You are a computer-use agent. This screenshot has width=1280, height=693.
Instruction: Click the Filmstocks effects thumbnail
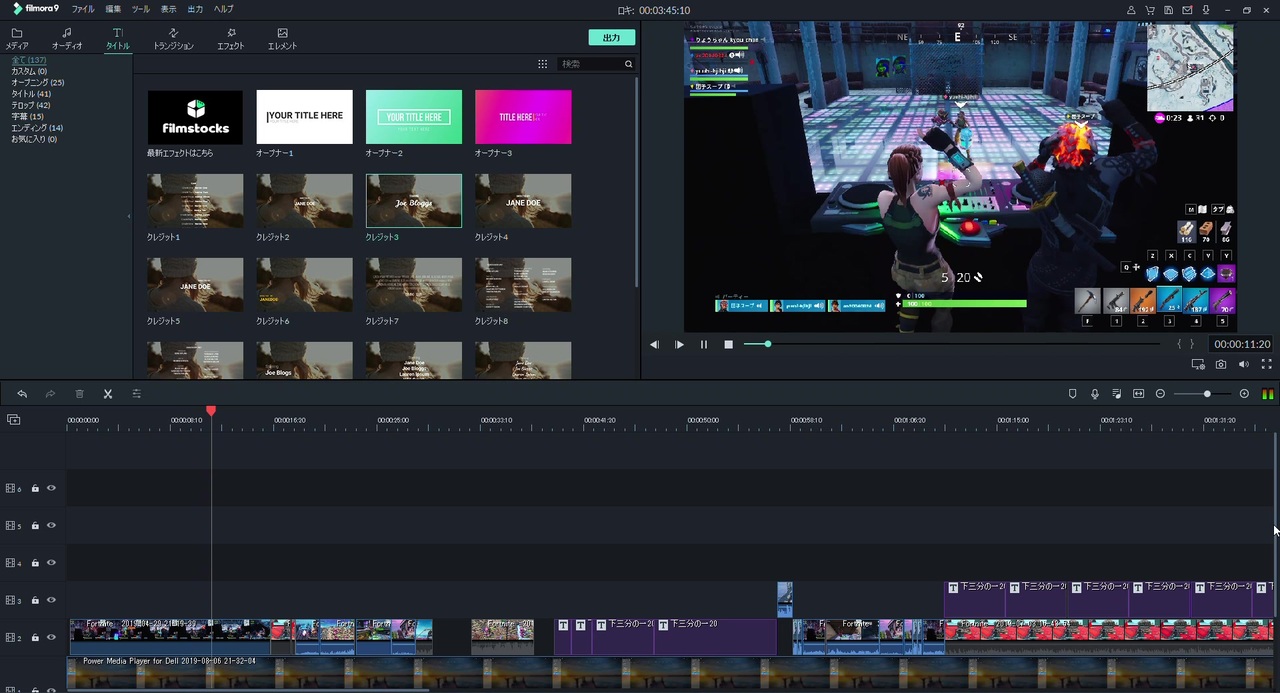click(195, 117)
